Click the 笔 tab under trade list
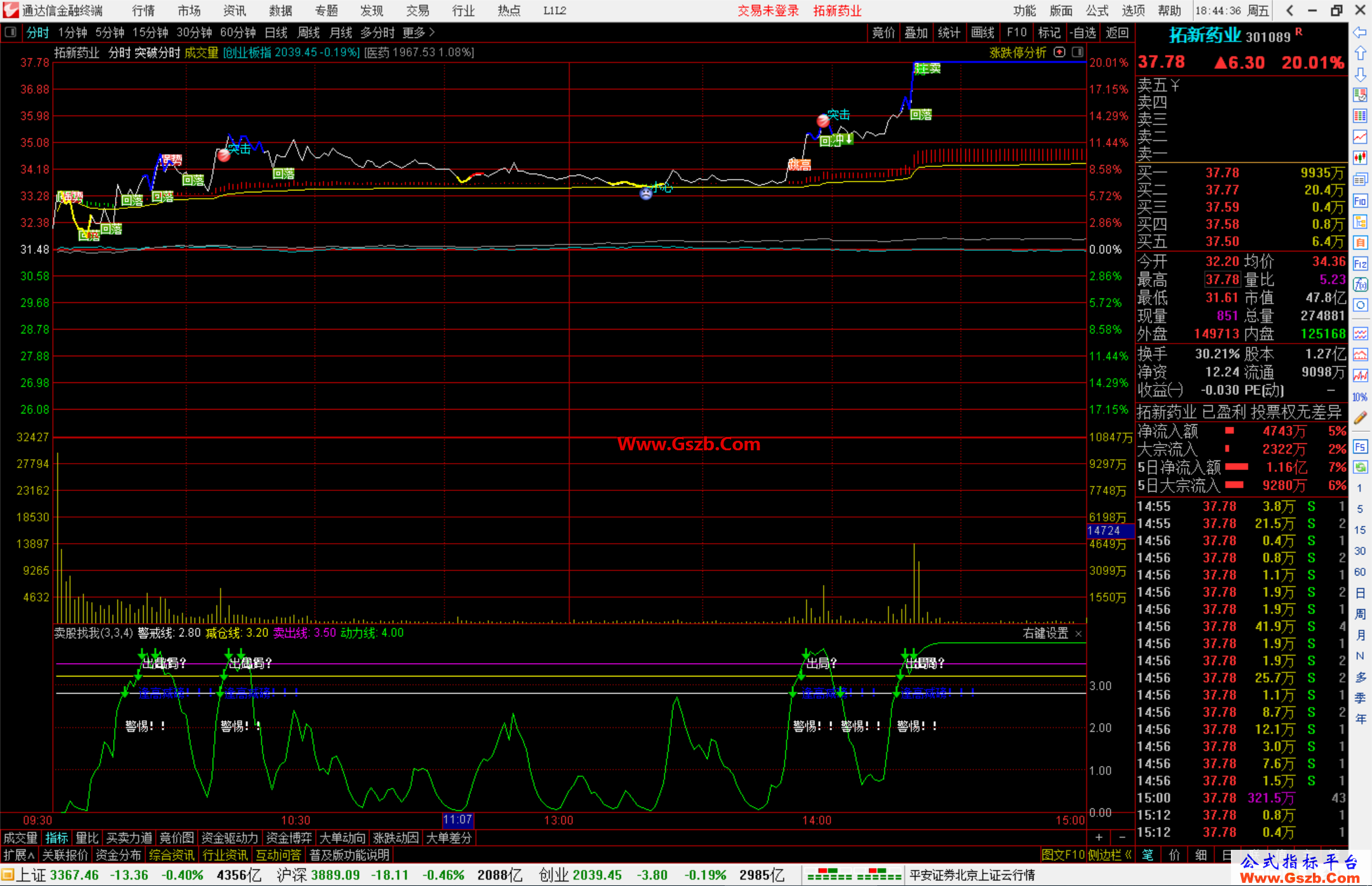 (1148, 855)
